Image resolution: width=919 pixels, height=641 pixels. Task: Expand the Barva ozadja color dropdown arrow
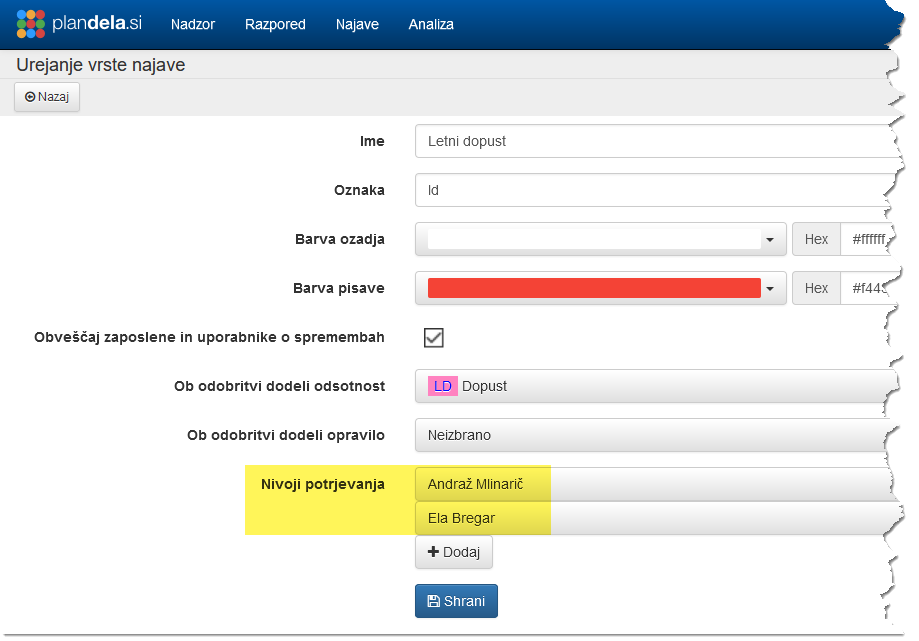coord(769,240)
